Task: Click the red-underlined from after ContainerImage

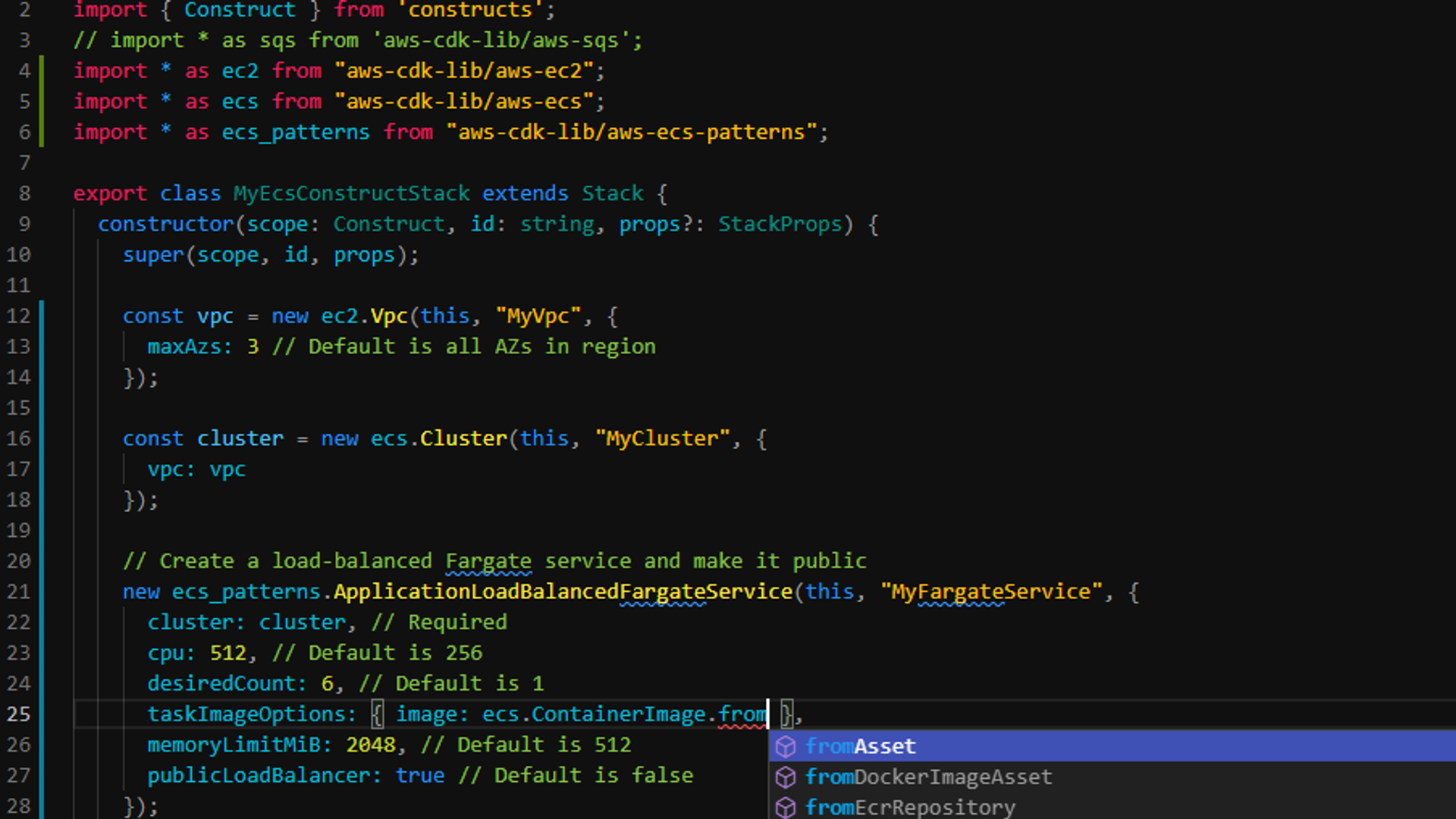Action: tap(742, 714)
